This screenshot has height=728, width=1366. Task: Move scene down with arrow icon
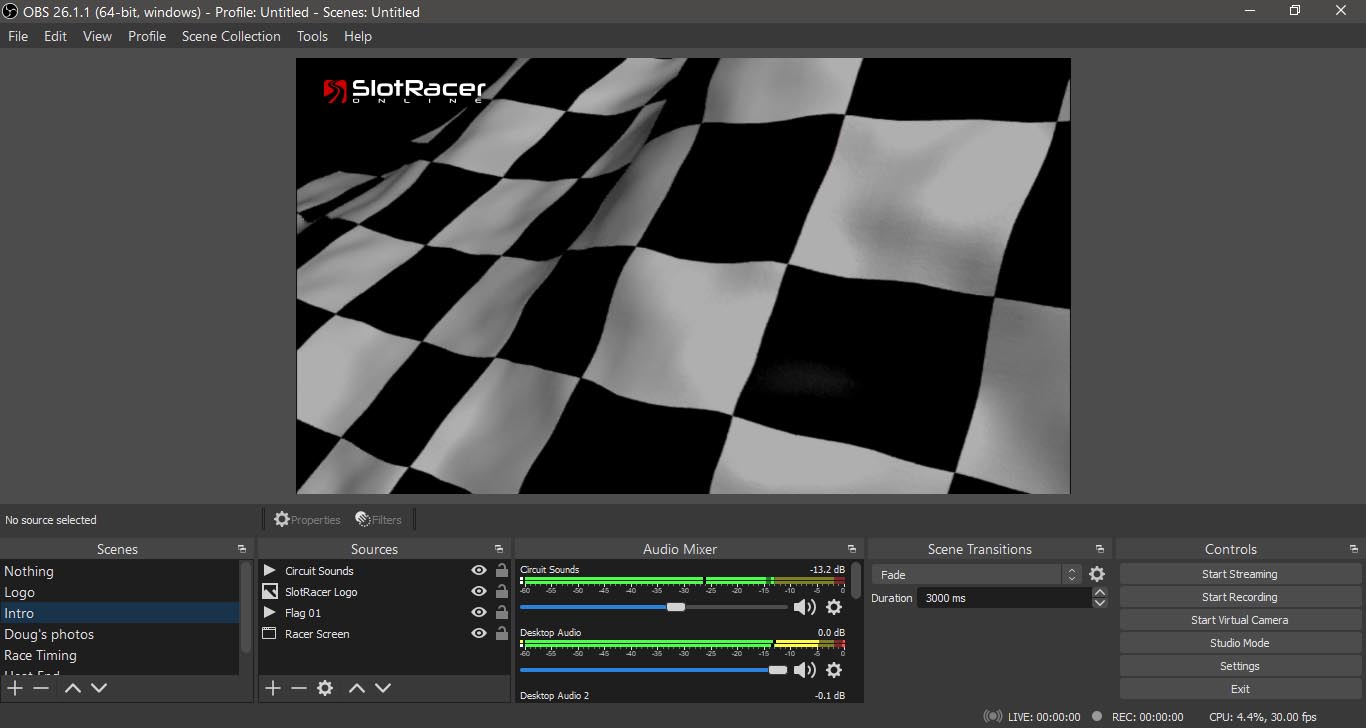[99, 688]
